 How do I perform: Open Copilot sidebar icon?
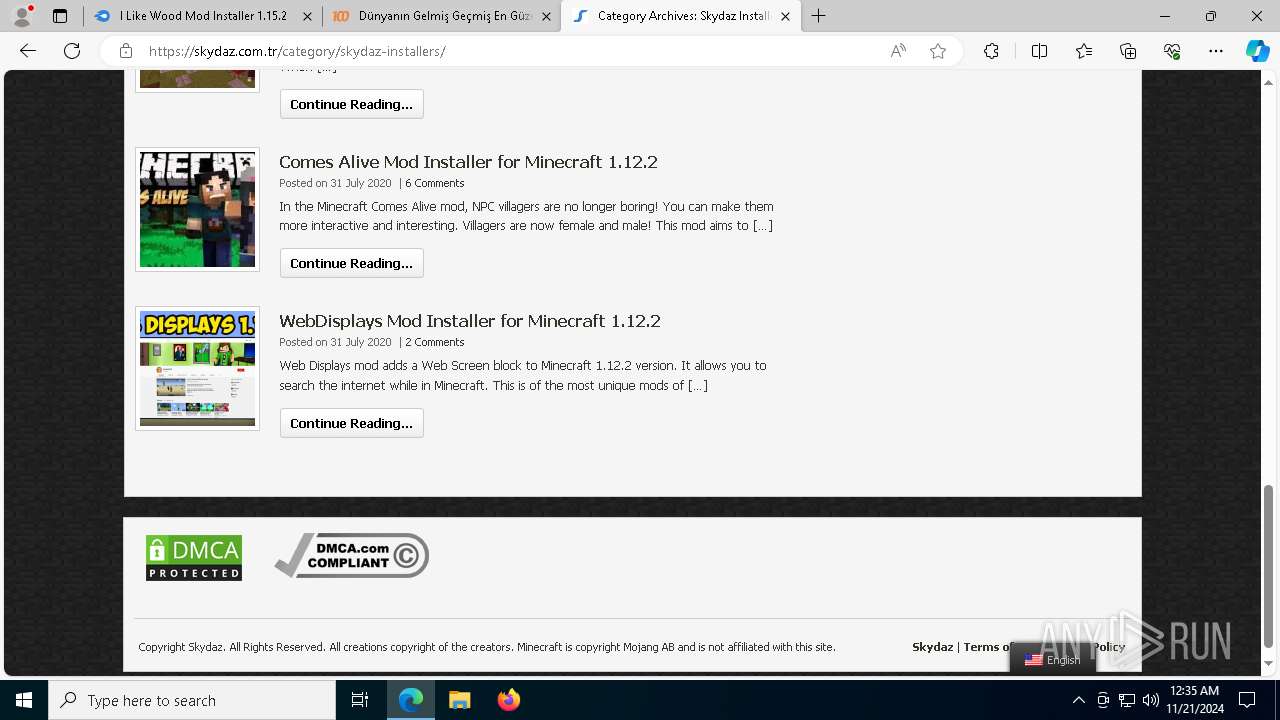click(x=1257, y=51)
